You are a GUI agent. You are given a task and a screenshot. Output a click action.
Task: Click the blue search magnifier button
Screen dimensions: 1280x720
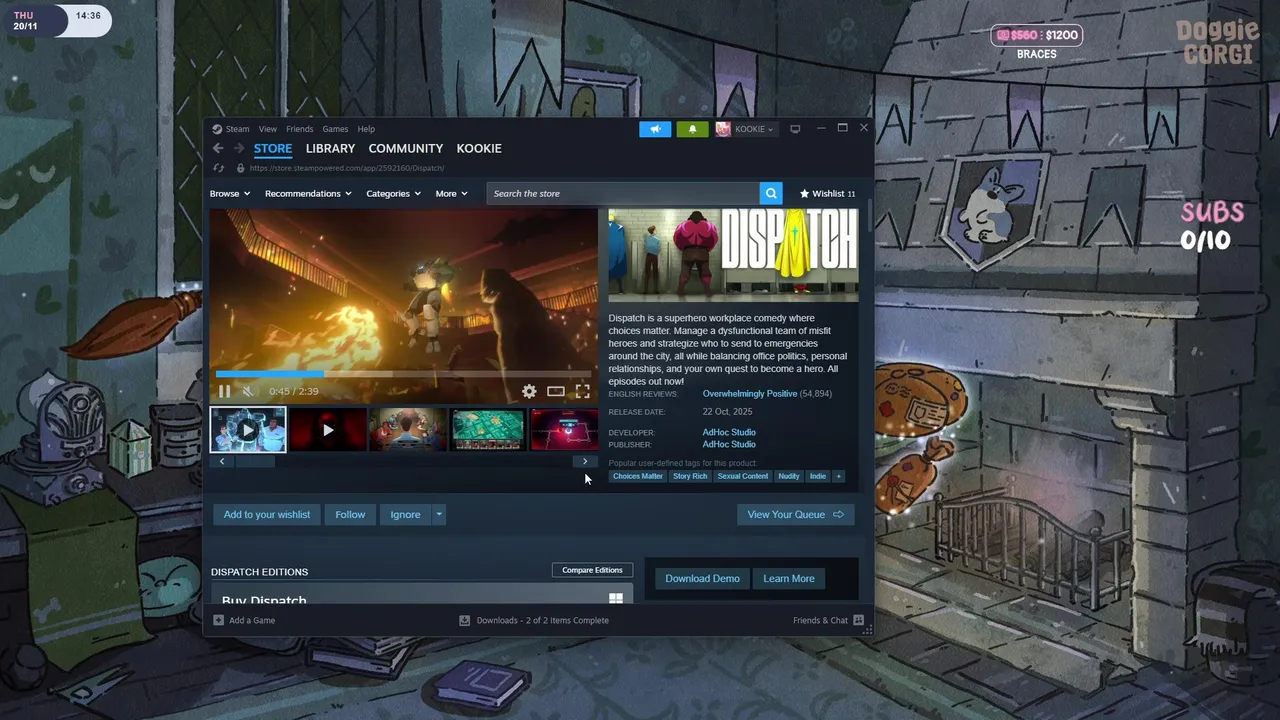(770, 193)
